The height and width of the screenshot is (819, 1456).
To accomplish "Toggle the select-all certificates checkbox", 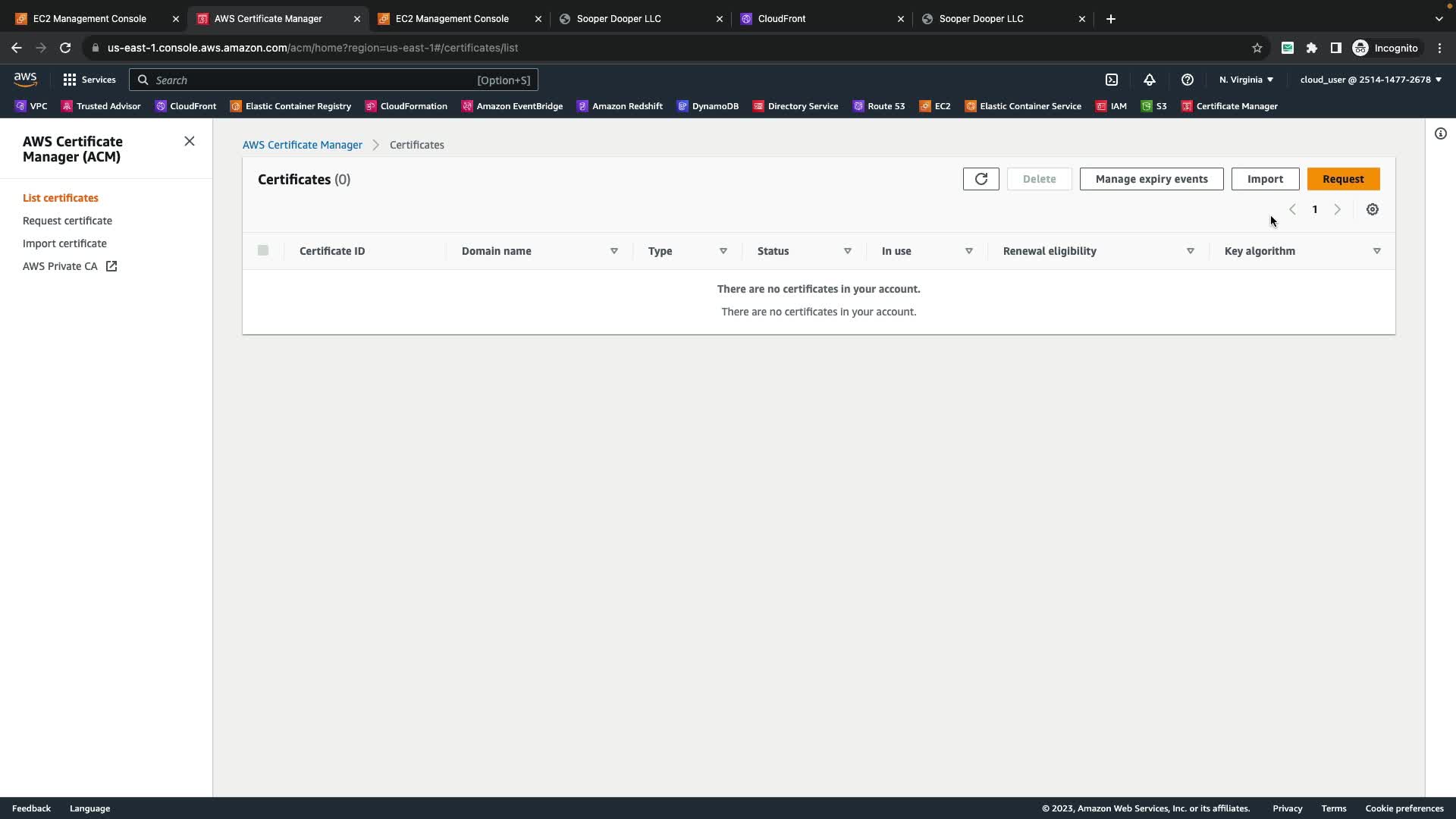I will pos(263,250).
